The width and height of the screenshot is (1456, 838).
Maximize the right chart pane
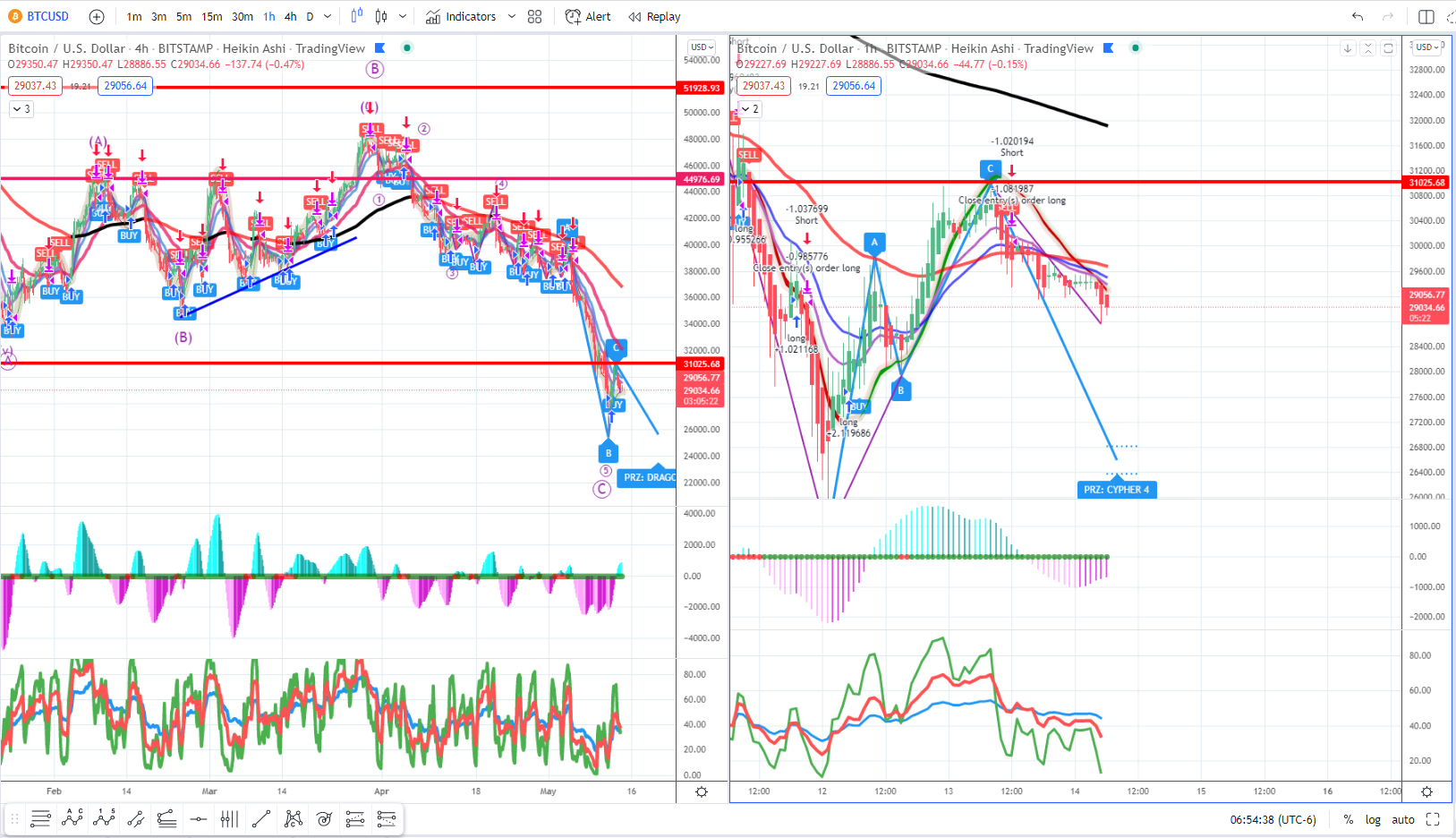click(1388, 48)
